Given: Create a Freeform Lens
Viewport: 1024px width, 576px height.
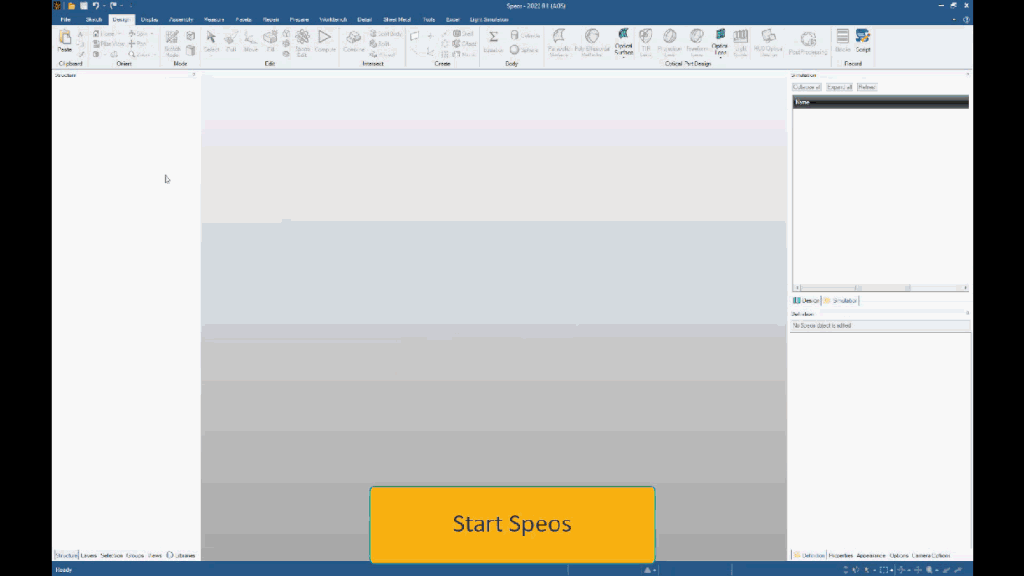Looking at the screenshot, I should [697, 43].
